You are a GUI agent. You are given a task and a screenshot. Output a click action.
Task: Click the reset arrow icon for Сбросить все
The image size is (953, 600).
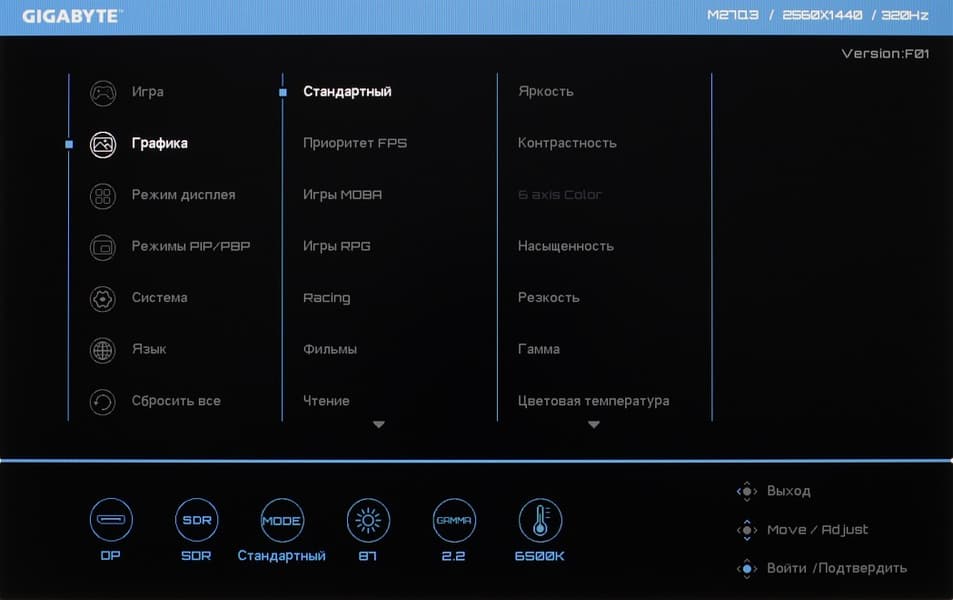click(x=103, y=402)
